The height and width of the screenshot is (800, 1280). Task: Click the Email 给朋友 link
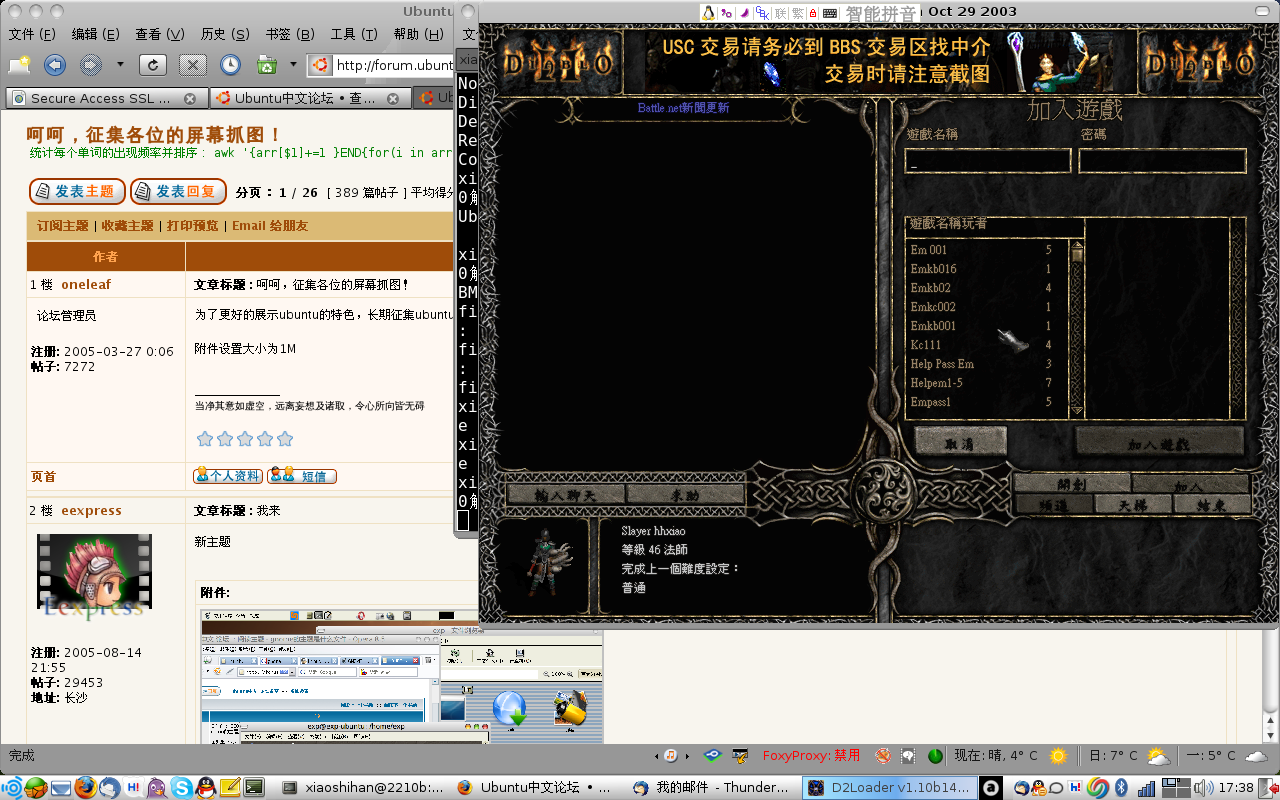click(x=270, y=226)
